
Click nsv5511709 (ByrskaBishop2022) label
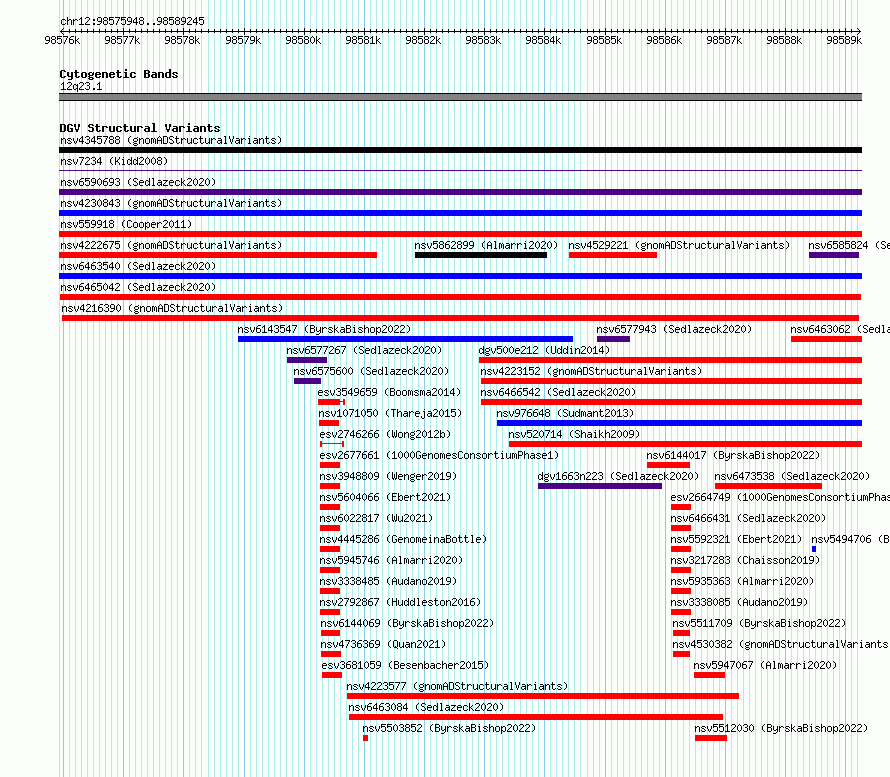coord(759,623)
